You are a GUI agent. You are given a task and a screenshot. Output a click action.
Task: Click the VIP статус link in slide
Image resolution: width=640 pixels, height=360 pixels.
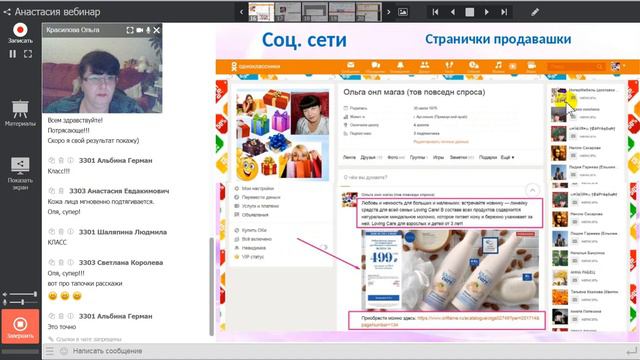(x=253, y=257)
